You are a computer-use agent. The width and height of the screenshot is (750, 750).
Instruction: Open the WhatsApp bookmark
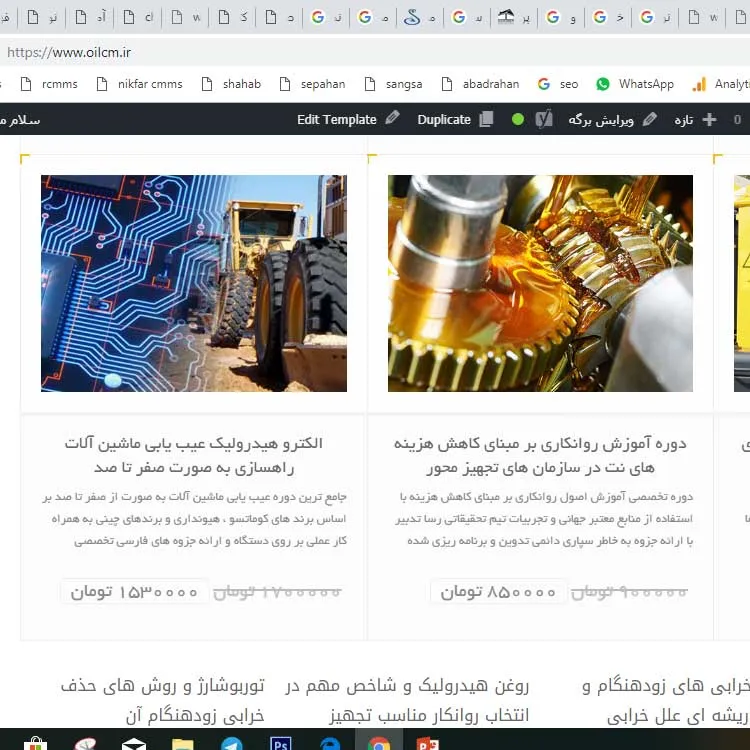pyautogui.click(x=634, y=84)
